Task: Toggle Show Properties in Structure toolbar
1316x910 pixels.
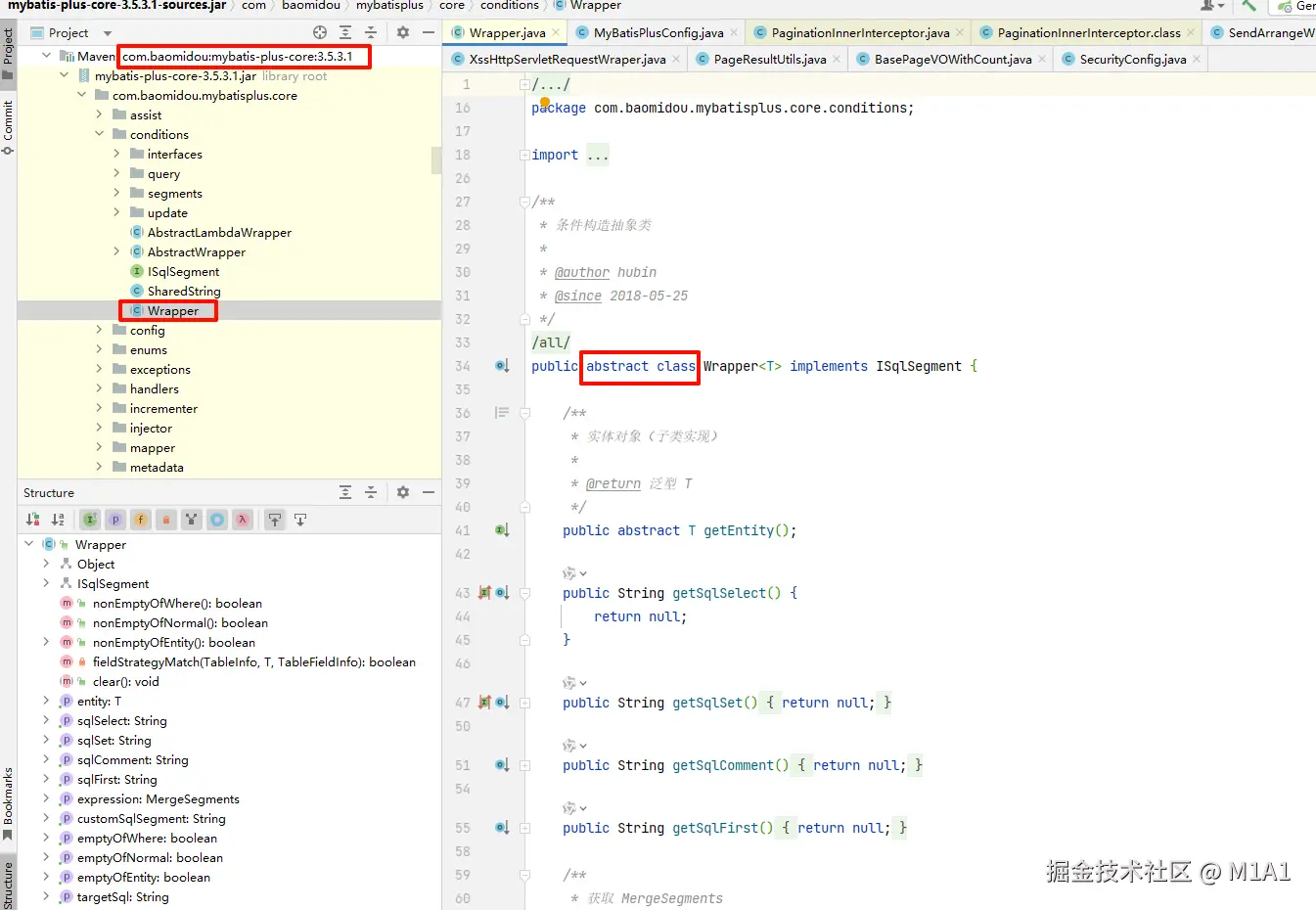Action: [x=115, y=520]
